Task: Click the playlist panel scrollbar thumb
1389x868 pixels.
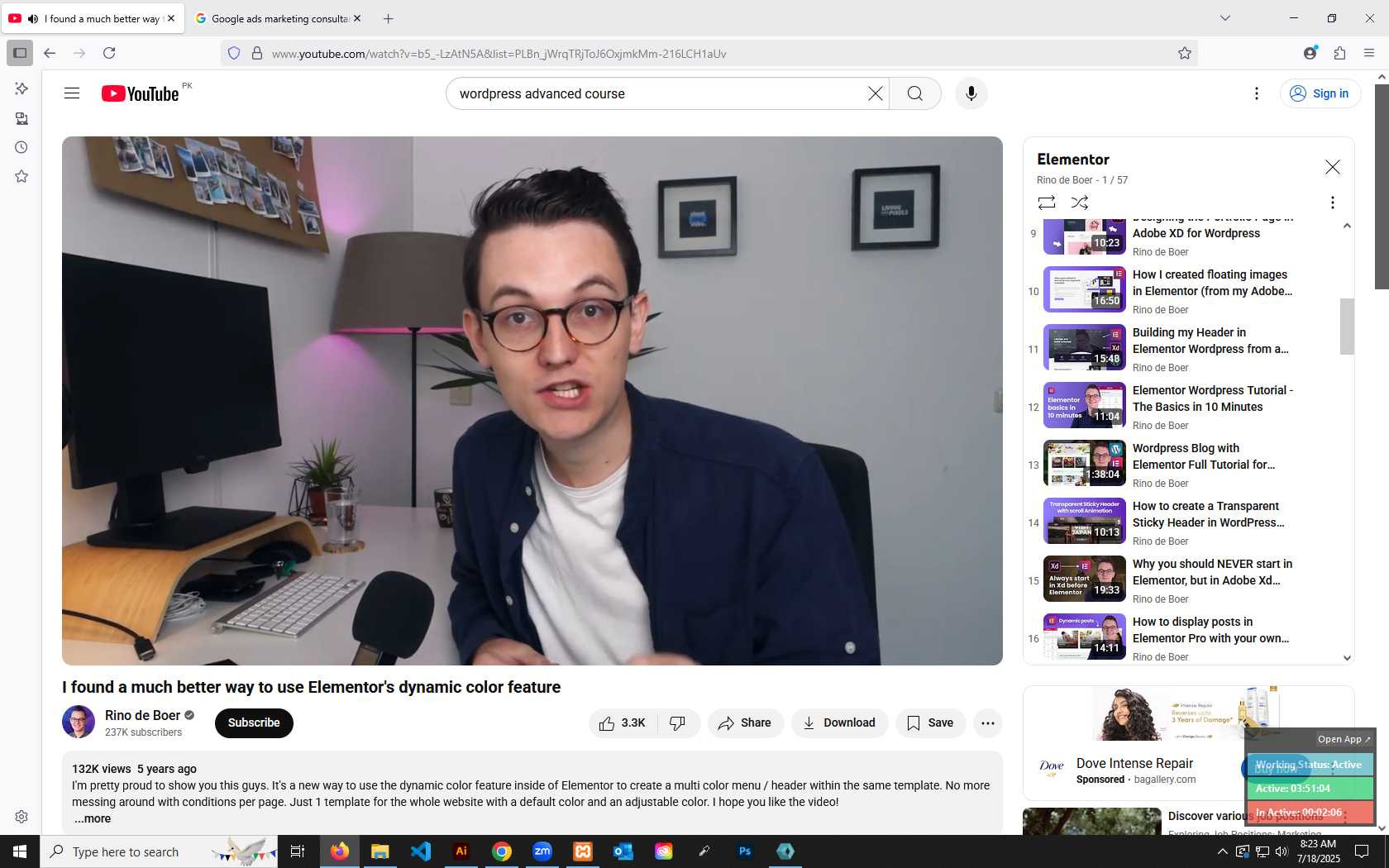Action: [x=1347, y=326]
